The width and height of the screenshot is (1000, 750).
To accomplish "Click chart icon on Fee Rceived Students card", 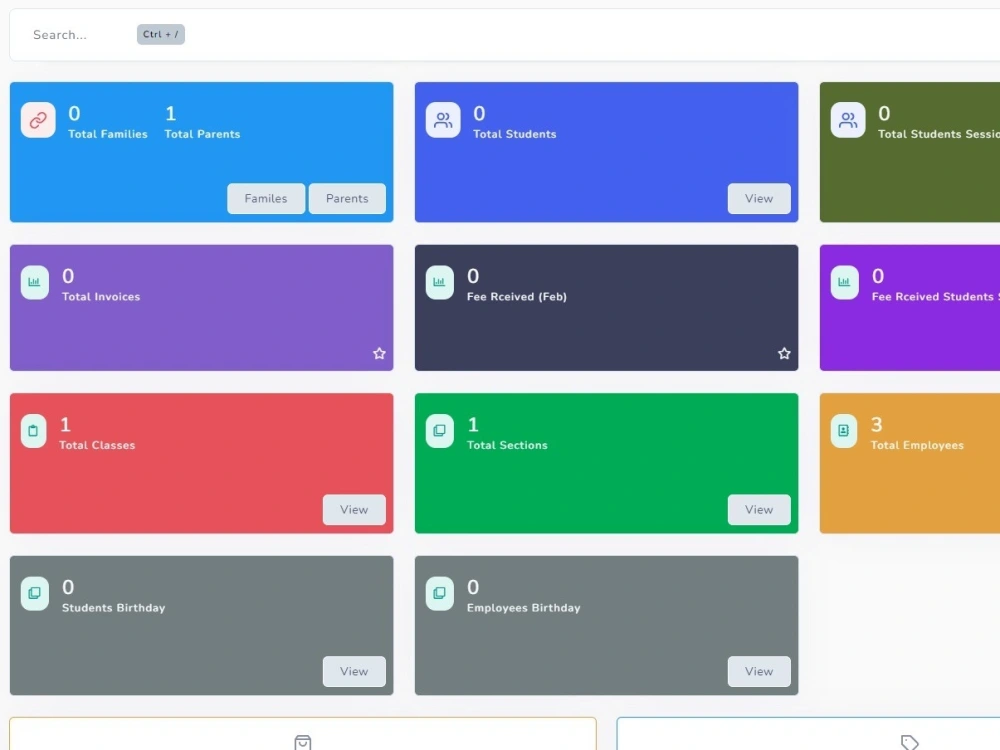I will (x=844, y=282).
